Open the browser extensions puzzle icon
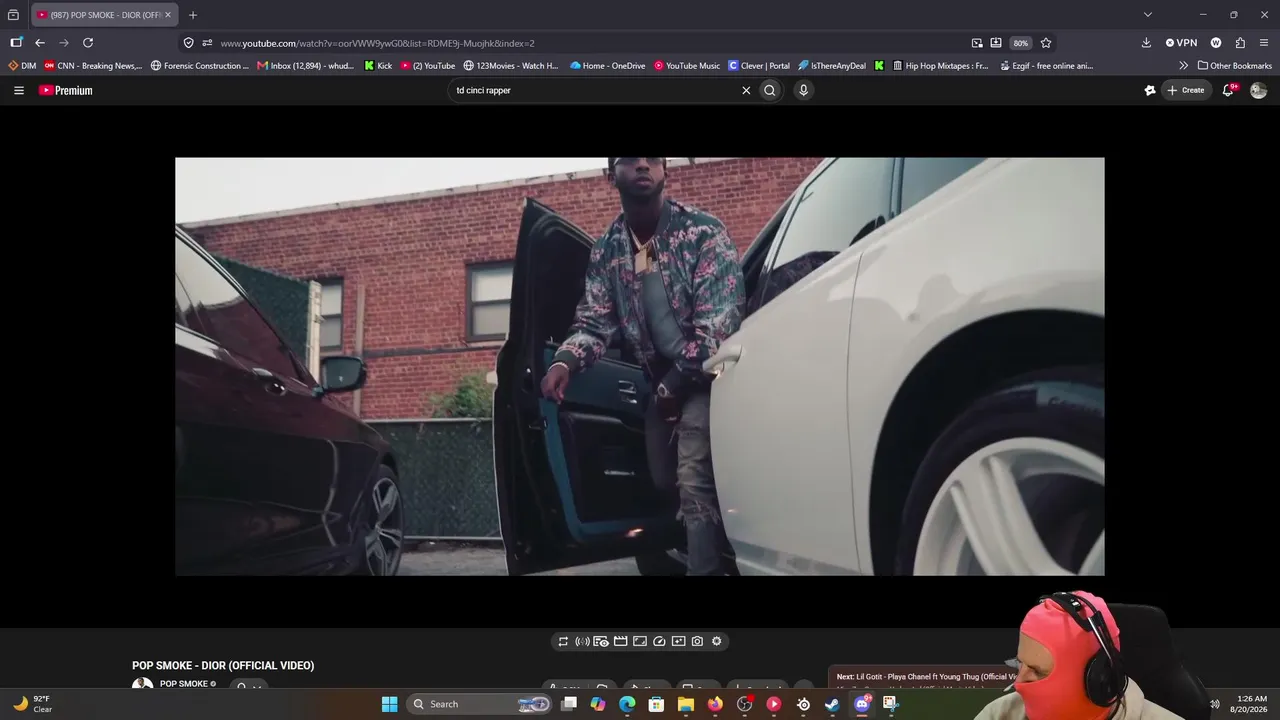This screenshot has width=1280, height=720. [1240, 43]
